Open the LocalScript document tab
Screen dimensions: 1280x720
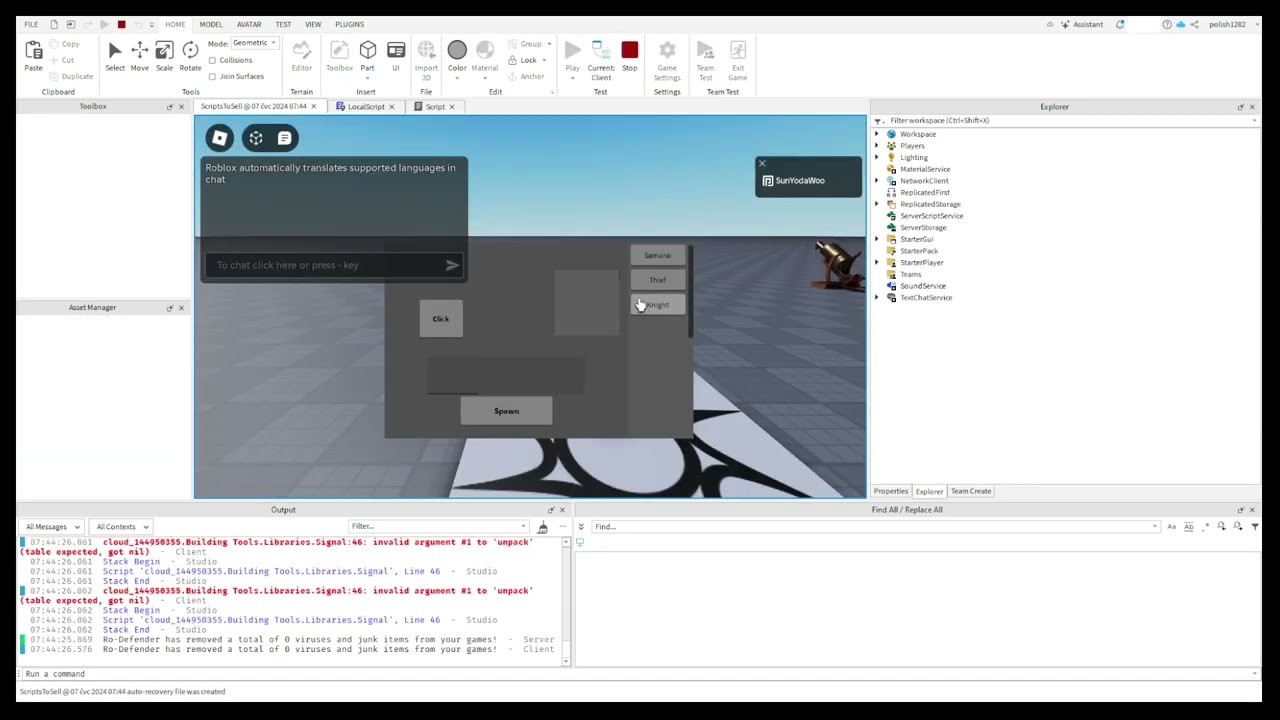click(x=365, y=107)
